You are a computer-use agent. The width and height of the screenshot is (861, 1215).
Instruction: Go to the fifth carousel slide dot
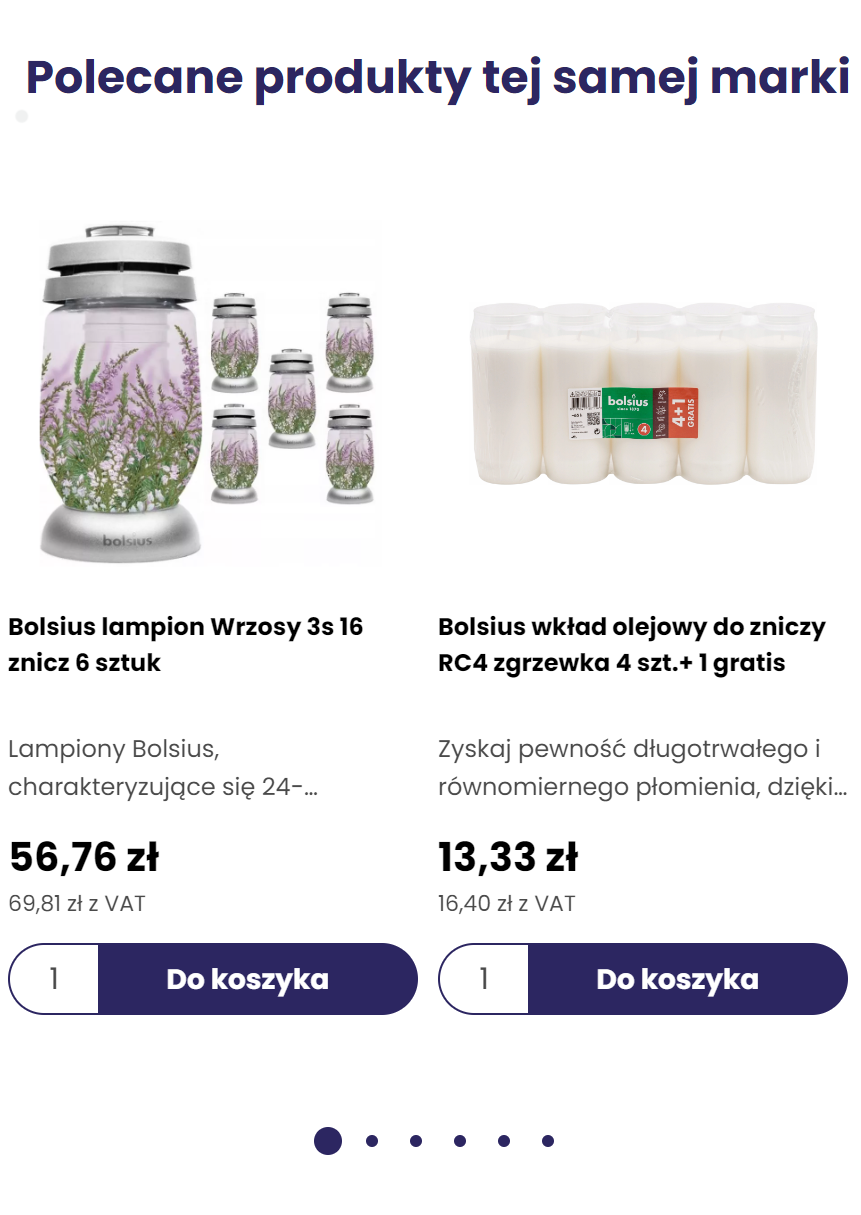pos(504,1141)
